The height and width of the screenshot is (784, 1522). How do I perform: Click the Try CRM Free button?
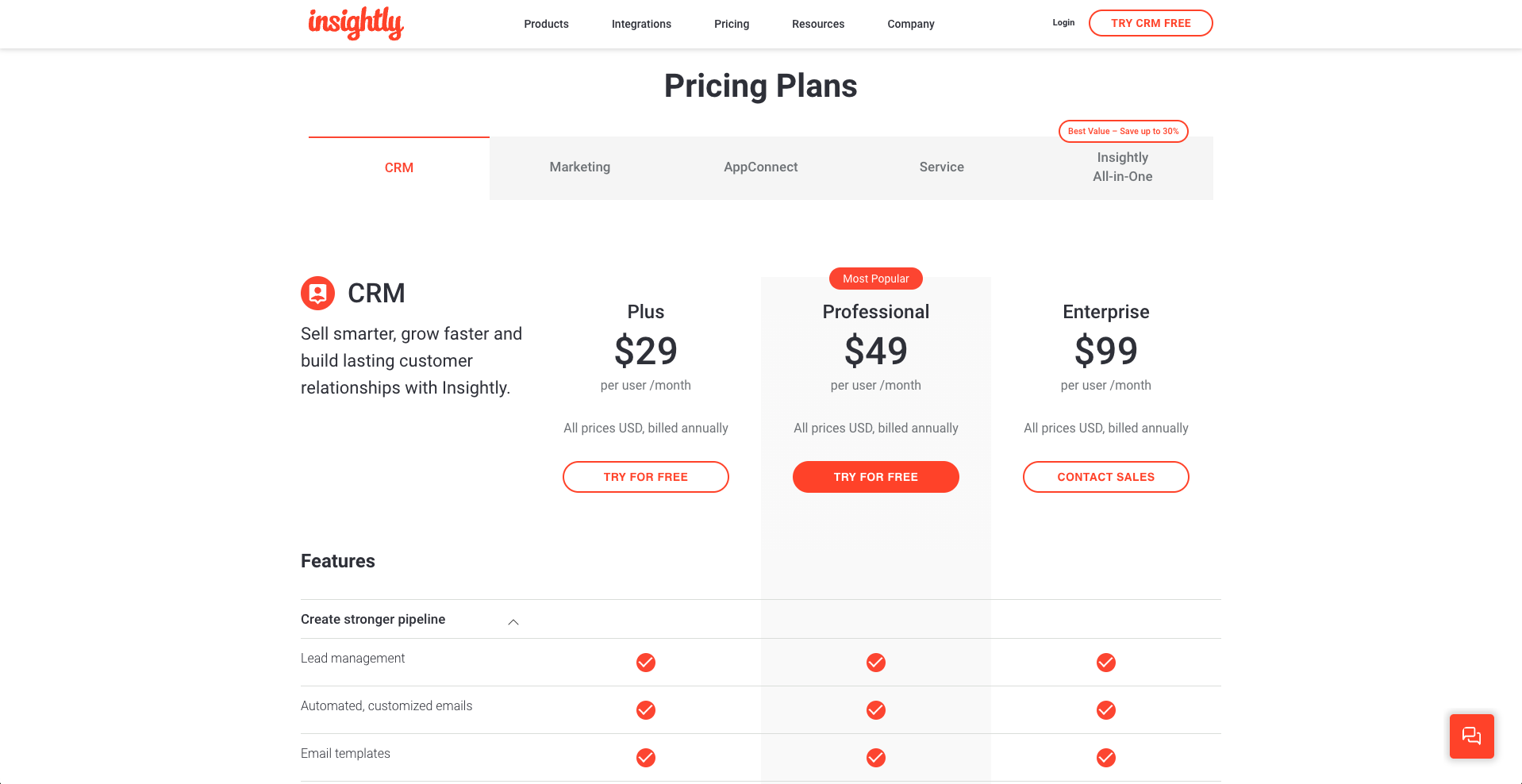coord(1150,23)
